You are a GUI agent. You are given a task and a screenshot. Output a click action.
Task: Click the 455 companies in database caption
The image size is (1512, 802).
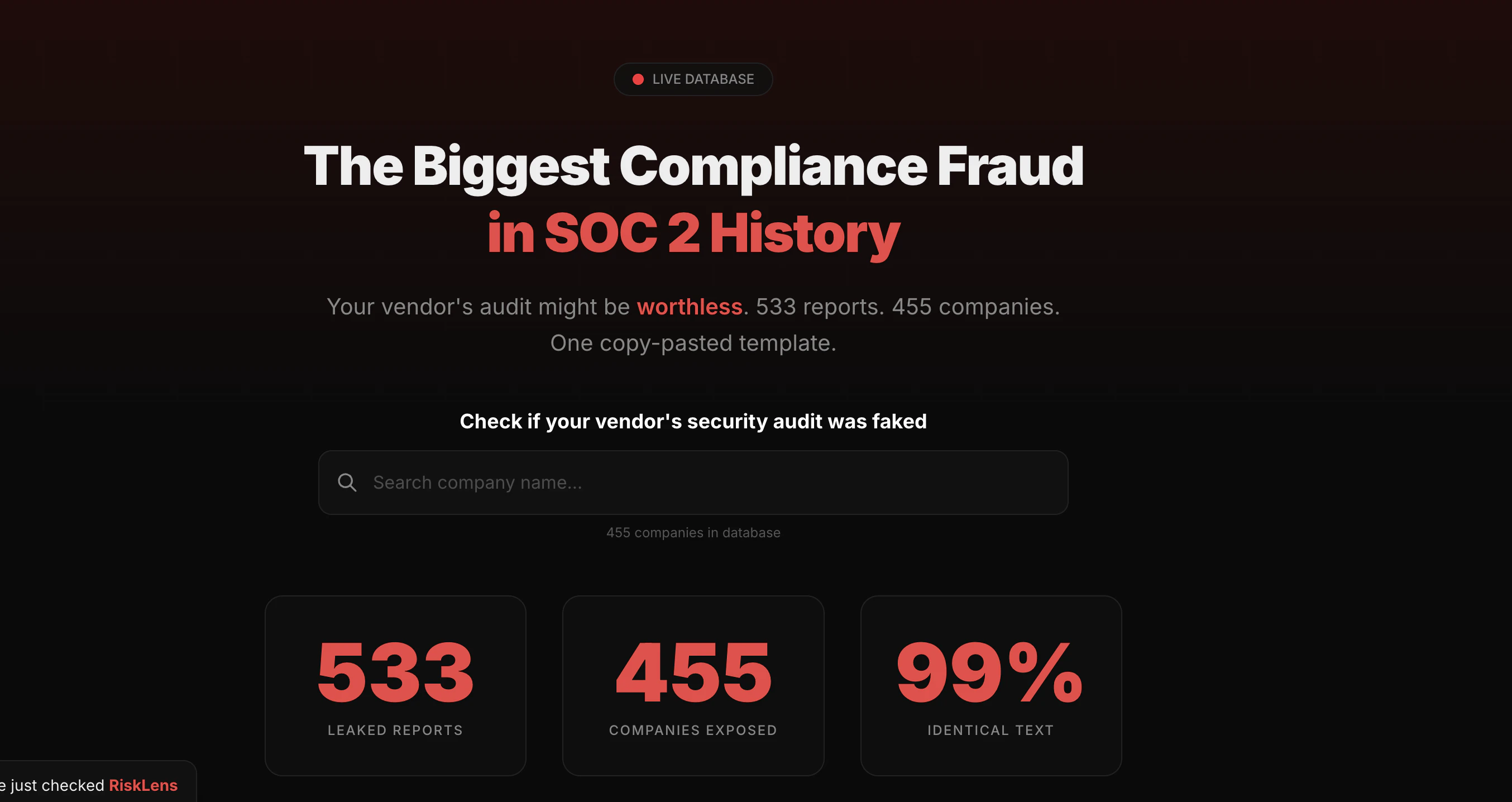point(693,532)
